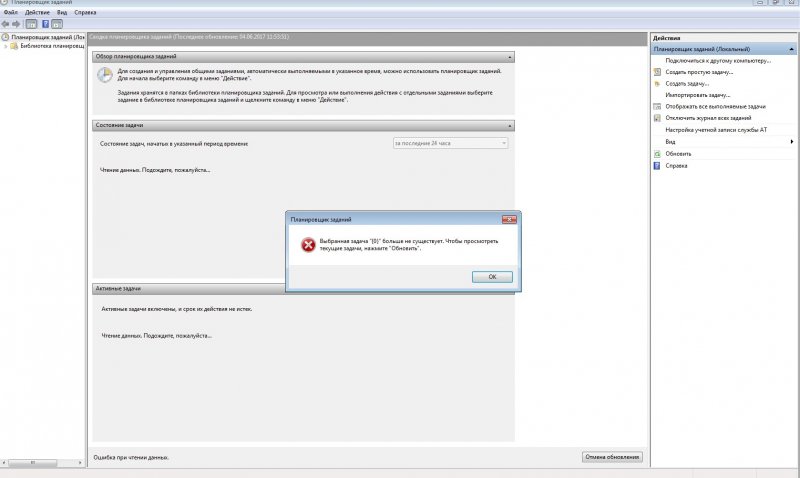Open the 'за последние 24 часа' dropdown
The height and width of the screenshot is (478, 800).
click(503, 144)
